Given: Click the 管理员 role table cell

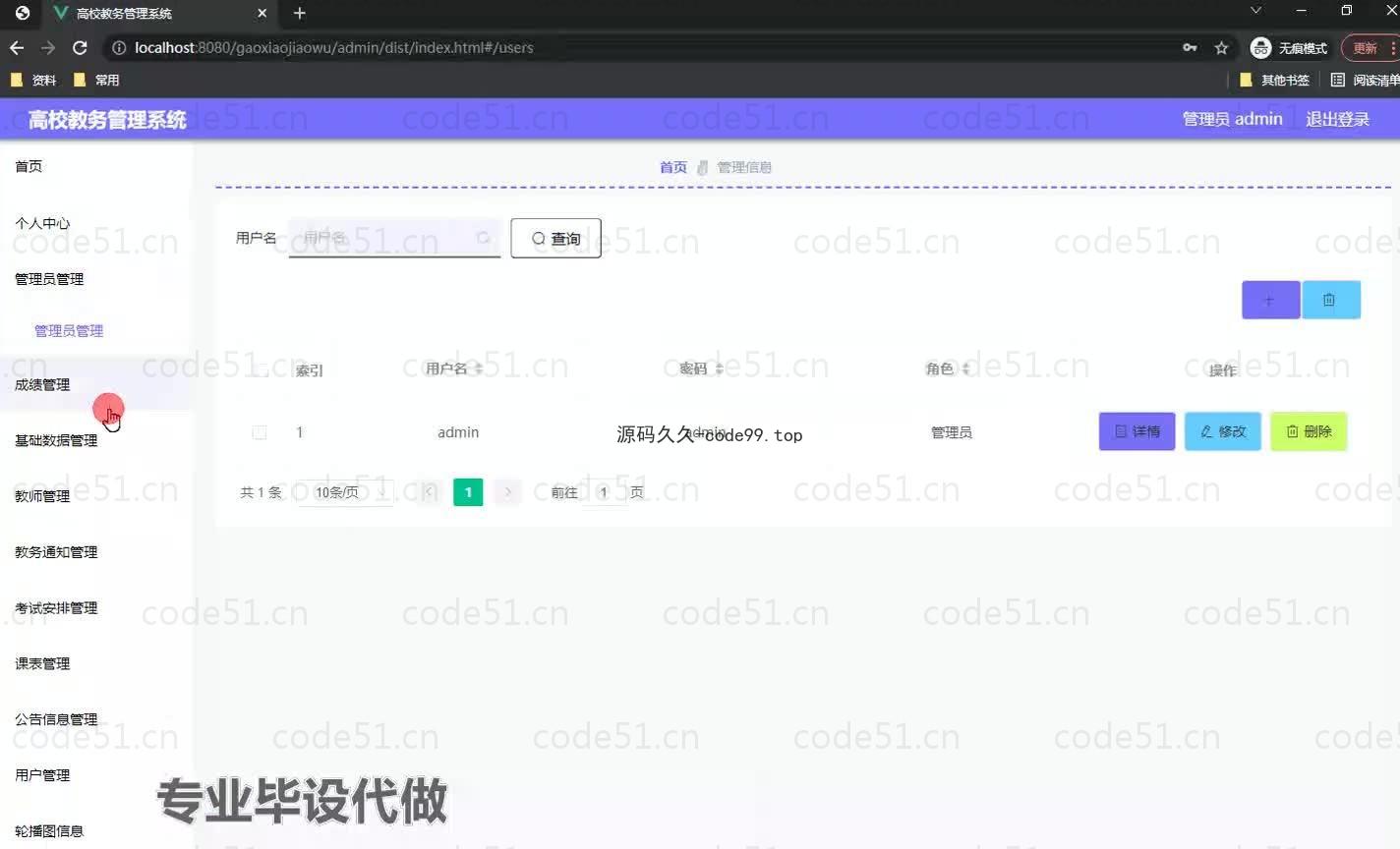Looking at the screenshot, I should [951, 432].
